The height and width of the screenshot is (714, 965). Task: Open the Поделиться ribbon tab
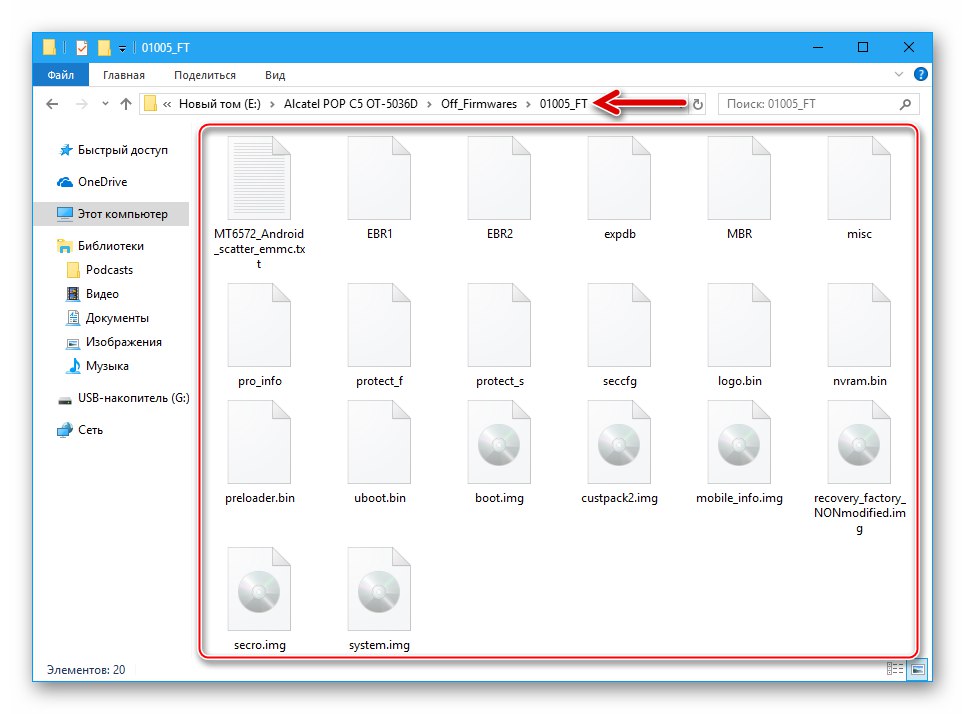[x=205, y=75]
